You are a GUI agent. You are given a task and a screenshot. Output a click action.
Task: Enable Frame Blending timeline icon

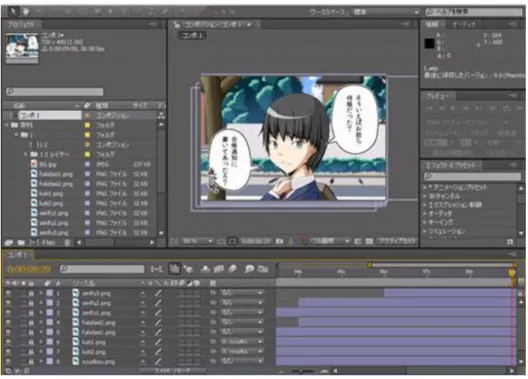[x=219, y=269]
